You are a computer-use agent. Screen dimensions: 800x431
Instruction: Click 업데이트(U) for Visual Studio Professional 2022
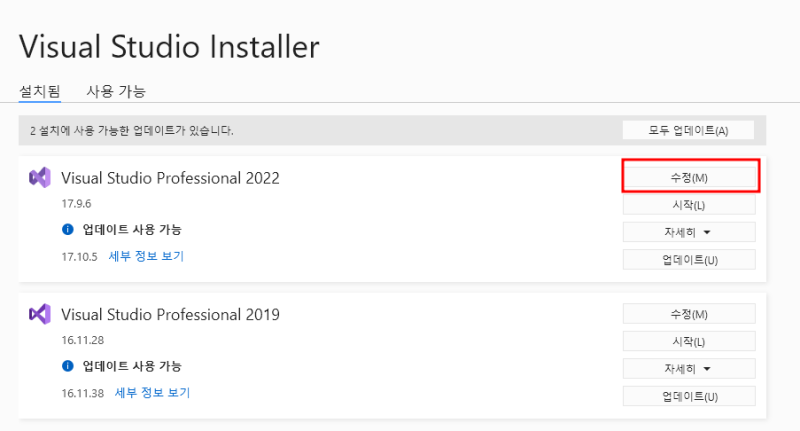(x=688, y=260)
